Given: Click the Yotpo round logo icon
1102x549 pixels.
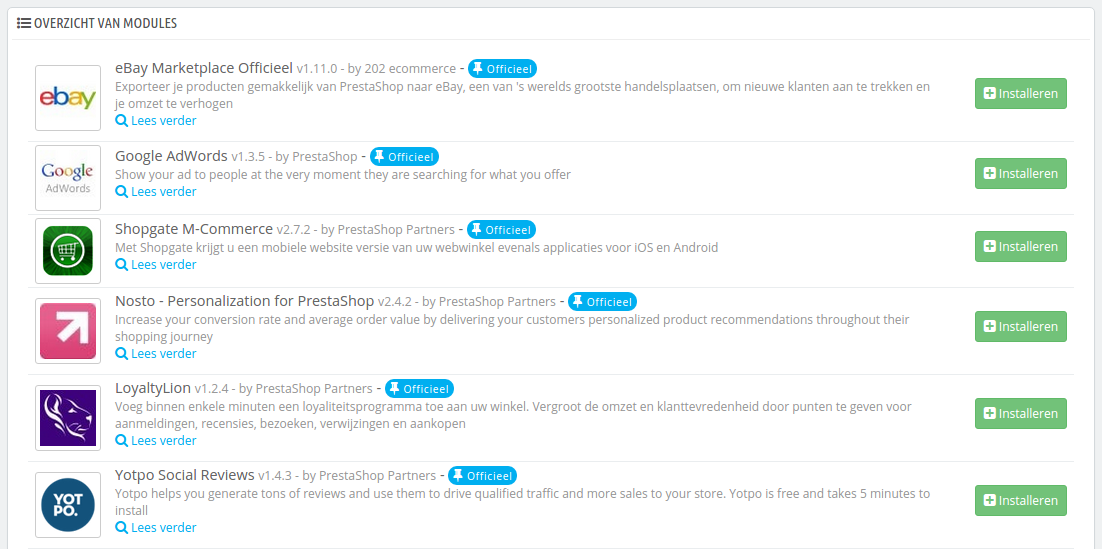Looking at the screenshot, I should 68,505.
